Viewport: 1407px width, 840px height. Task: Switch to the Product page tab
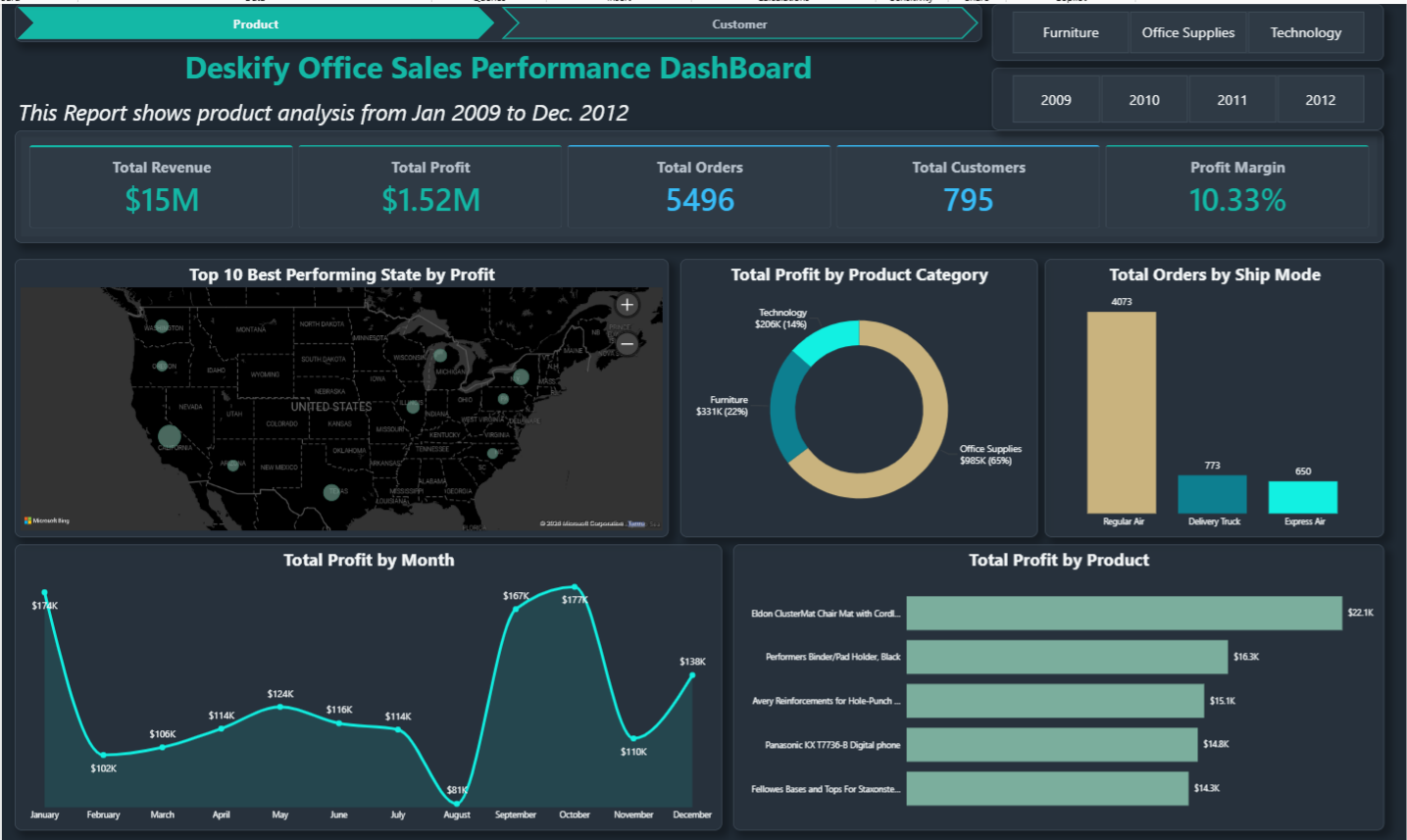pyautogui.click(x=255, y=25)
